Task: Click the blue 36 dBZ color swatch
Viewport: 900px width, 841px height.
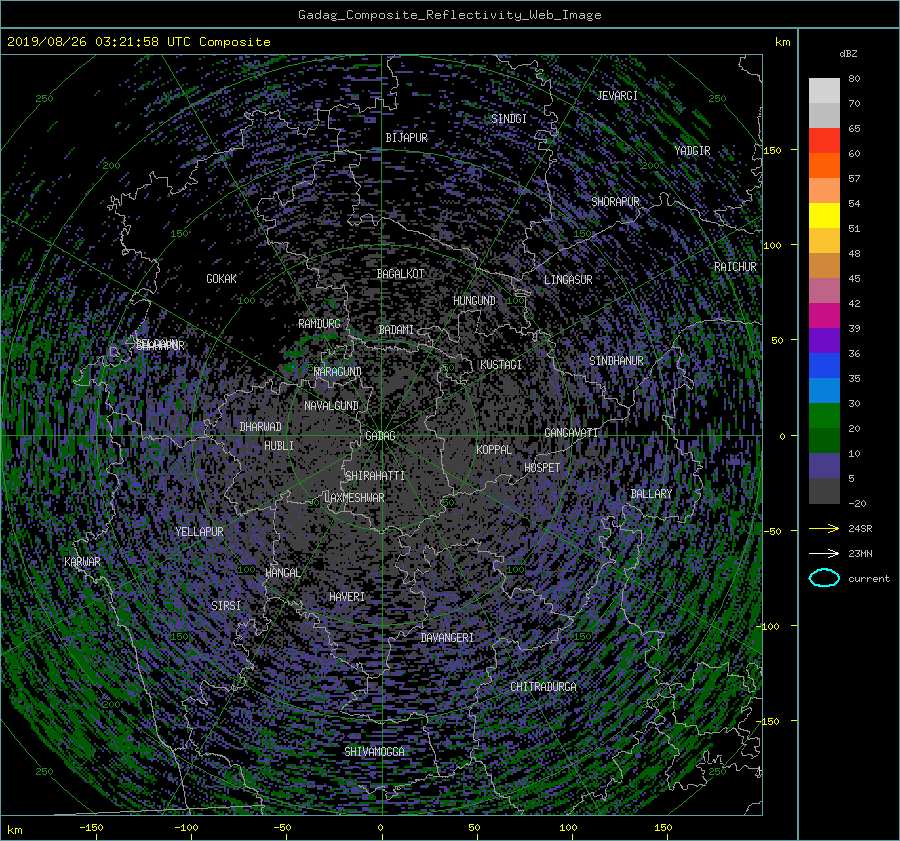Action: point(824,365)
